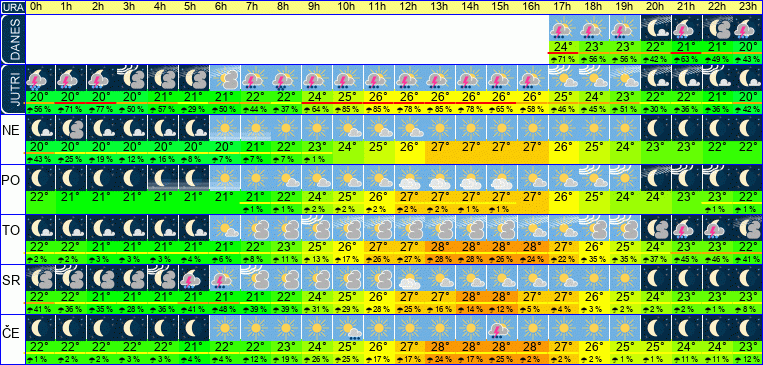Click SR 6h thunderstorm icon

[224, 278]
